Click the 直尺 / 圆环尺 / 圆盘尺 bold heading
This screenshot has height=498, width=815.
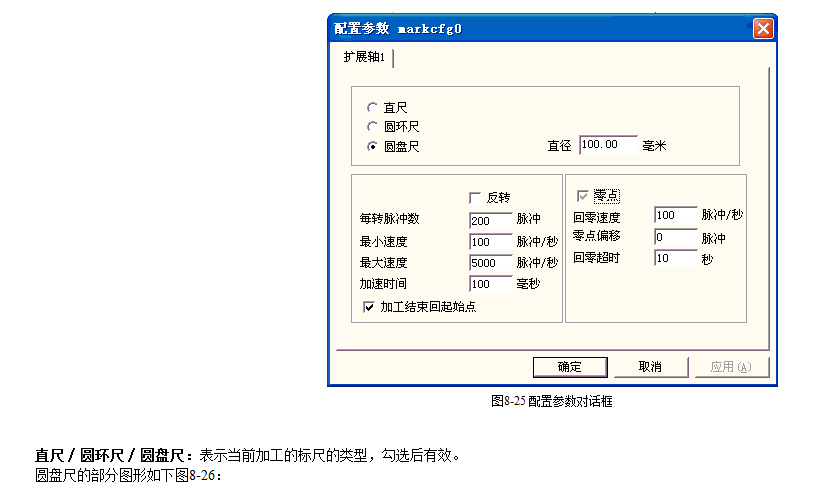pos(114,456)
